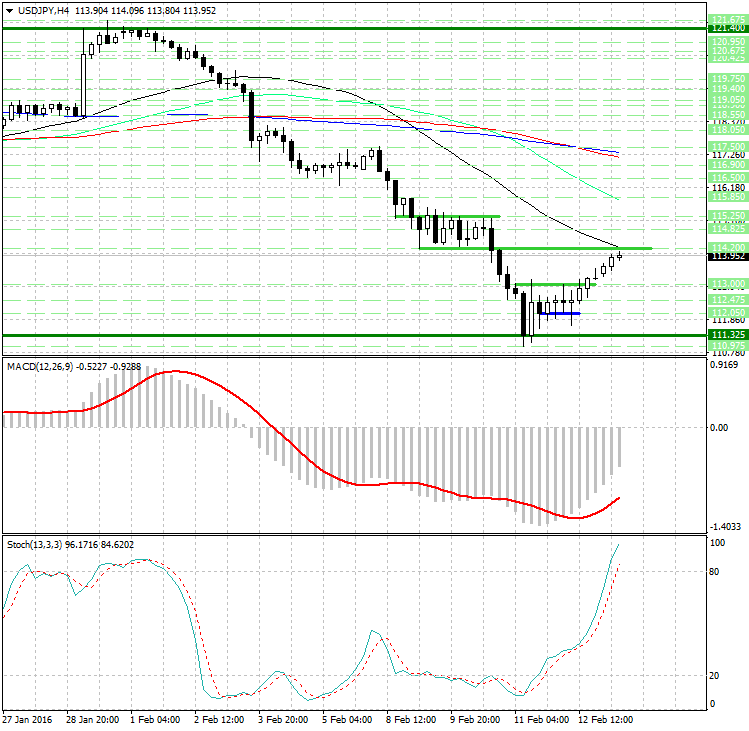749x731 pixels.
Task: Click the 121.400 resistance level price label
Action: click(x=728, y=28)
